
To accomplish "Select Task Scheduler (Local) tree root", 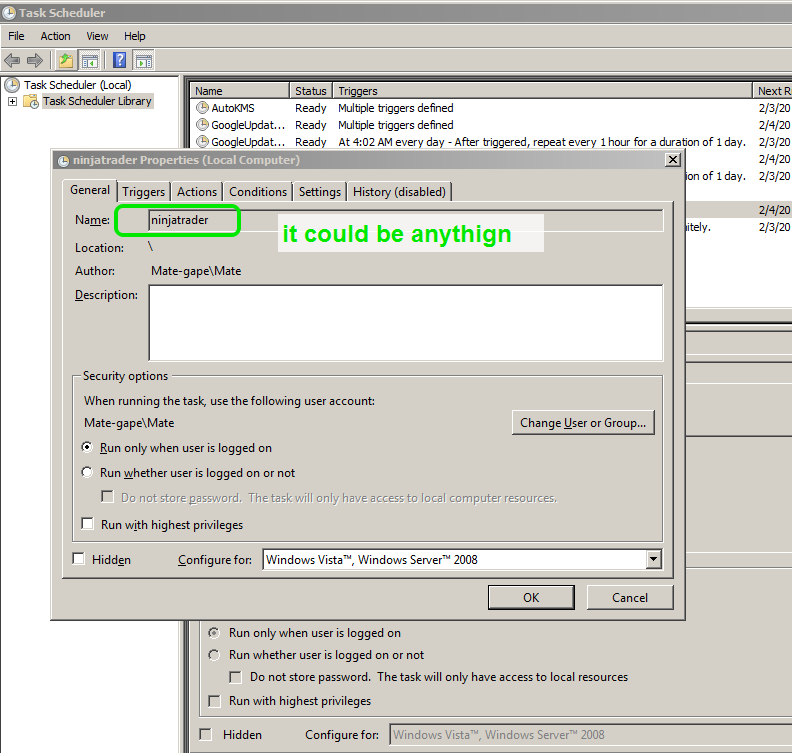I will [78, 85].
